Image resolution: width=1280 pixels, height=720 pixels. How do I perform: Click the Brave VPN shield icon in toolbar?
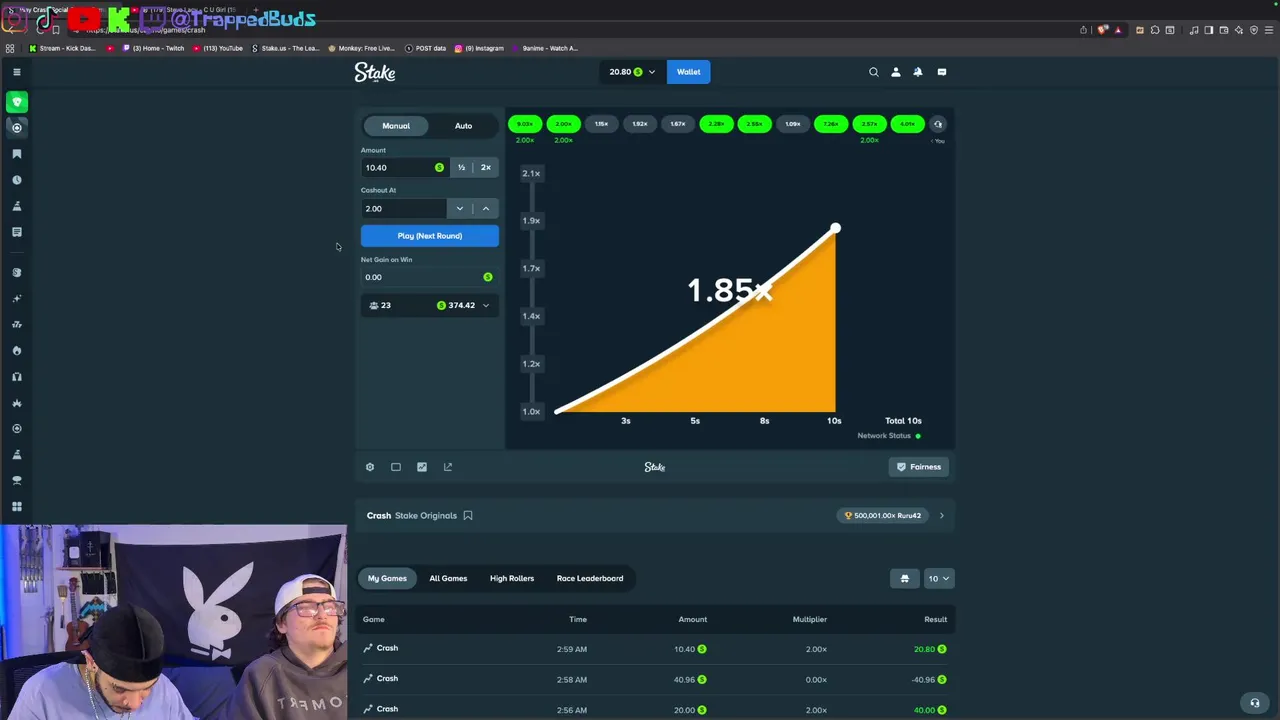click(1254, 30)
